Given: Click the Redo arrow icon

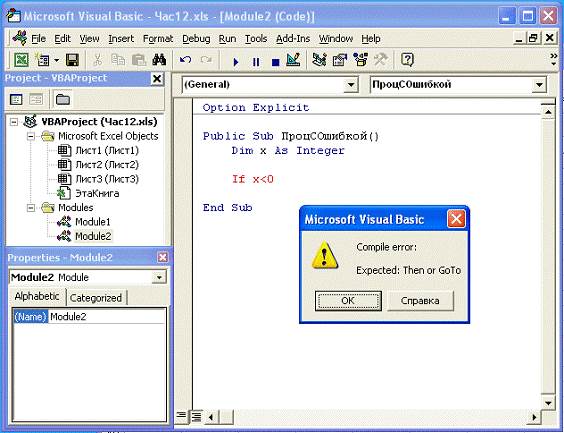Looking at the screenshot, I should (206, 60).
